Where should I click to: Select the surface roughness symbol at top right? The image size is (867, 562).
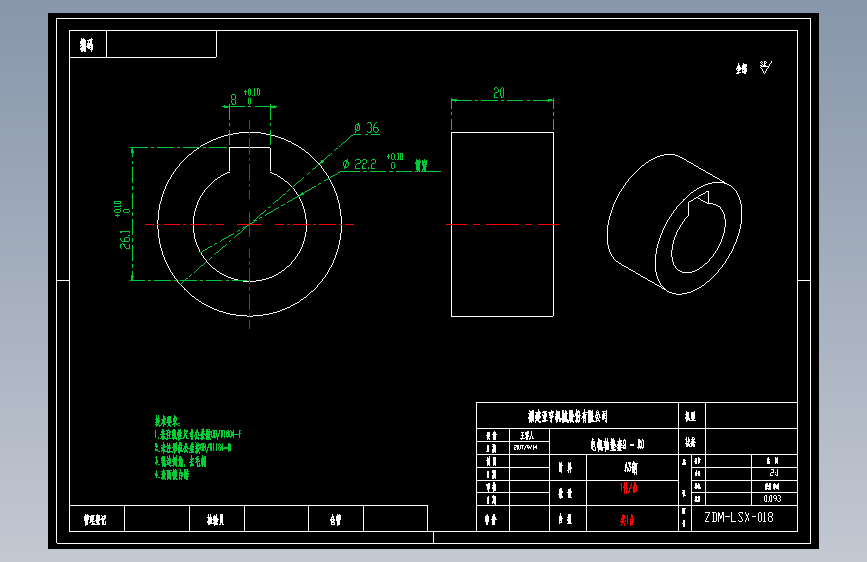765,67
